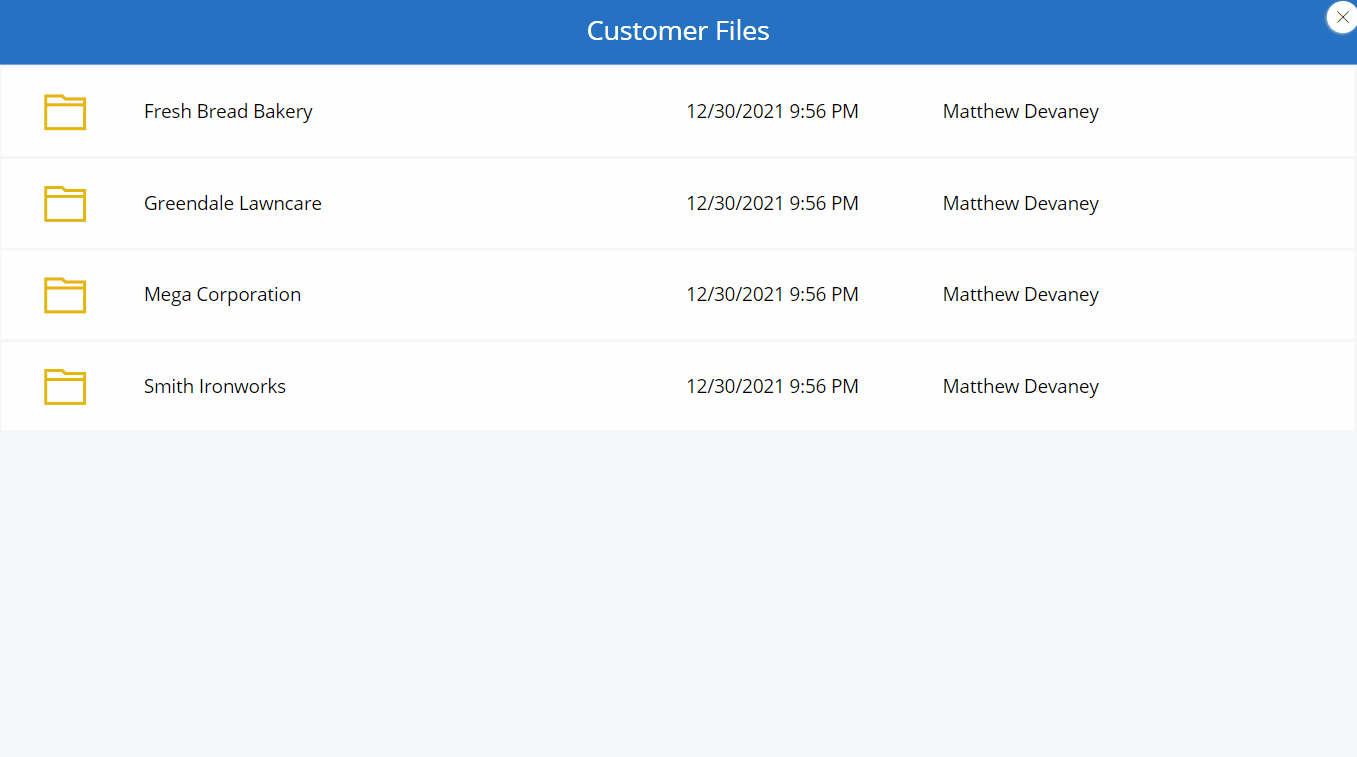The width and height of the screenshot is (1357, 757).
Task: Click the Mega Corporation owner name
Action: click(x=1020, y=295)
